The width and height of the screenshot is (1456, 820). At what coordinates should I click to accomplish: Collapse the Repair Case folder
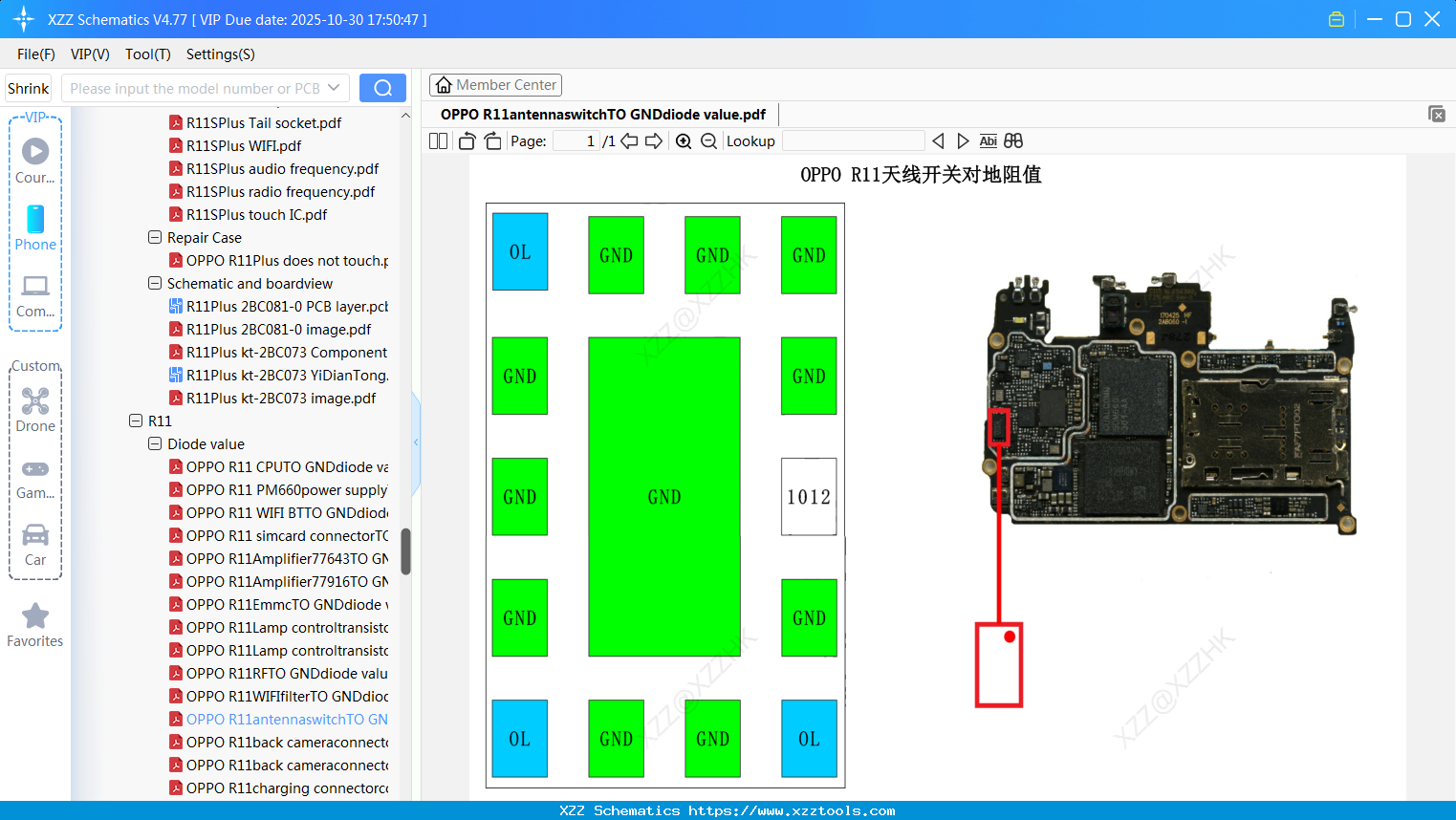click(x=154, y=237)
